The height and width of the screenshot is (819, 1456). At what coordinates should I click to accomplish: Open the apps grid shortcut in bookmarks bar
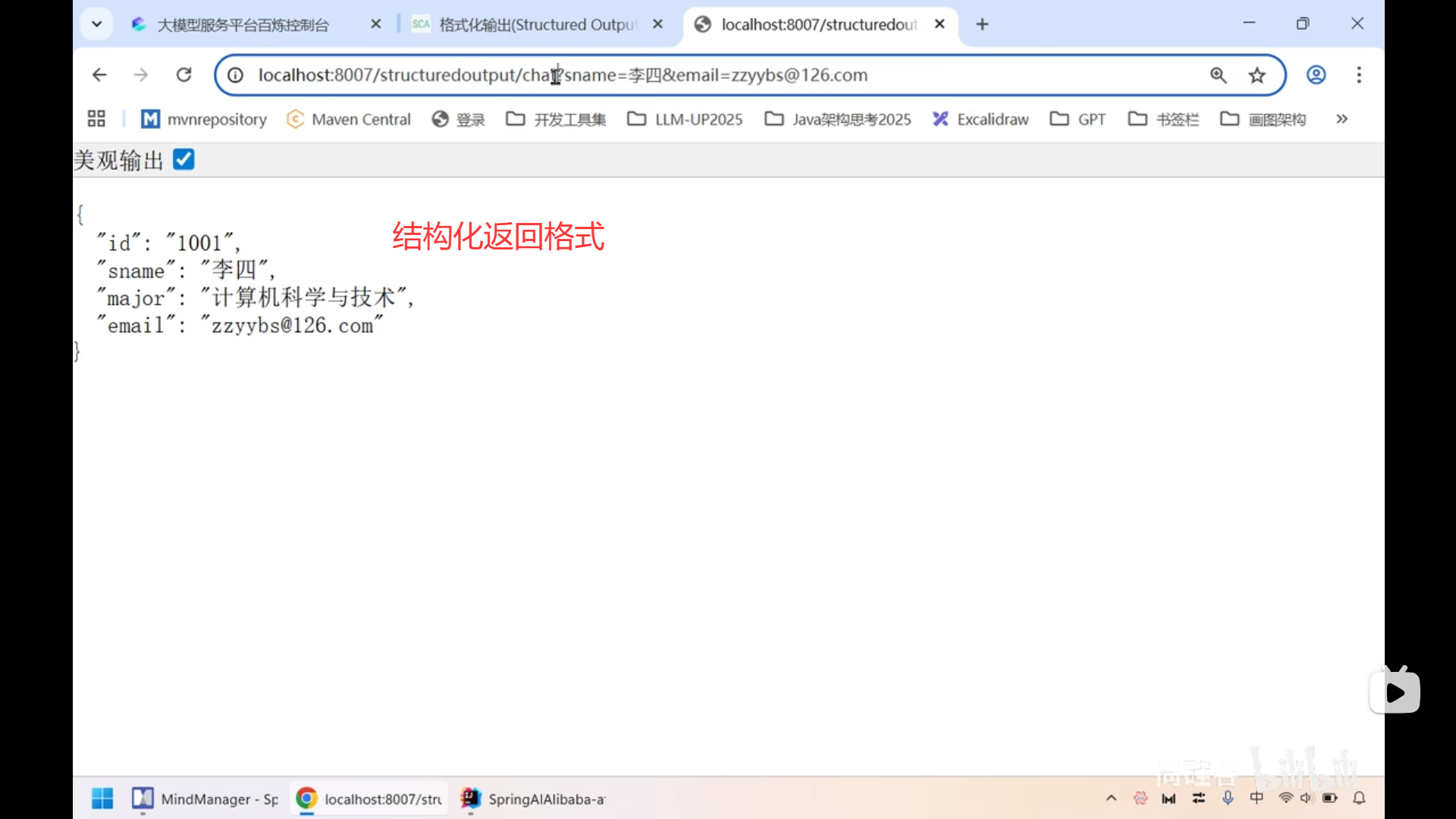tap(96, 119)
